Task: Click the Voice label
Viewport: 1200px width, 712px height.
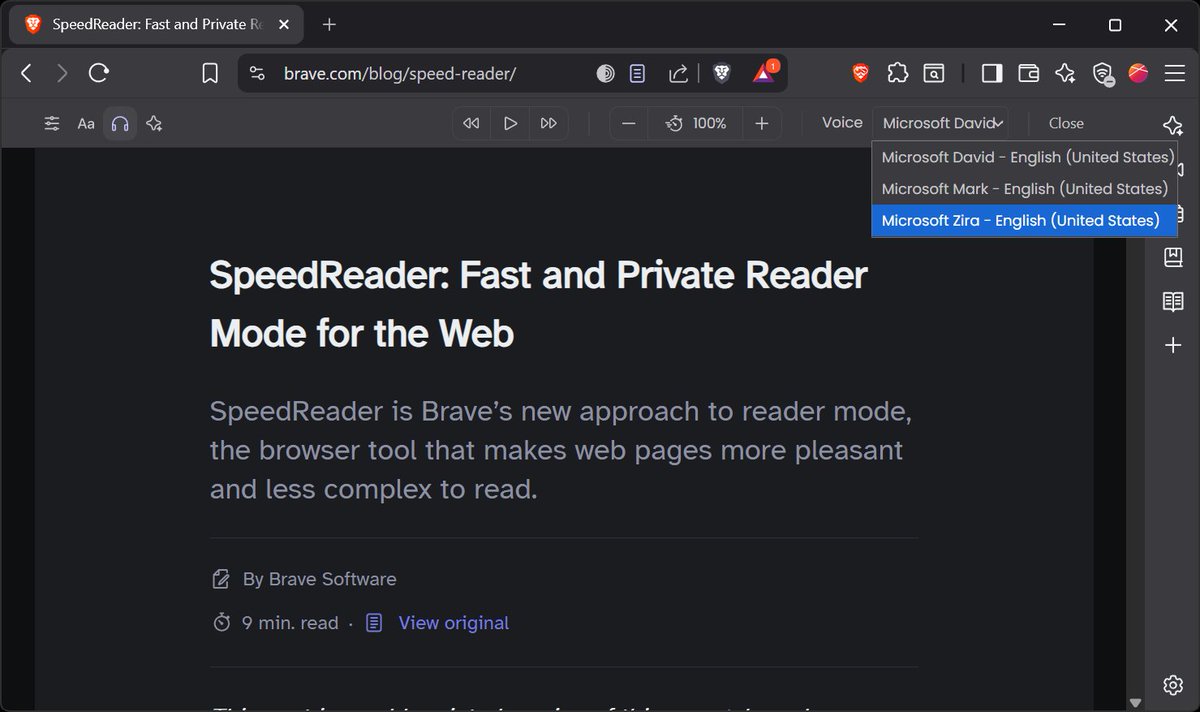Action: (x=842, y=122)
